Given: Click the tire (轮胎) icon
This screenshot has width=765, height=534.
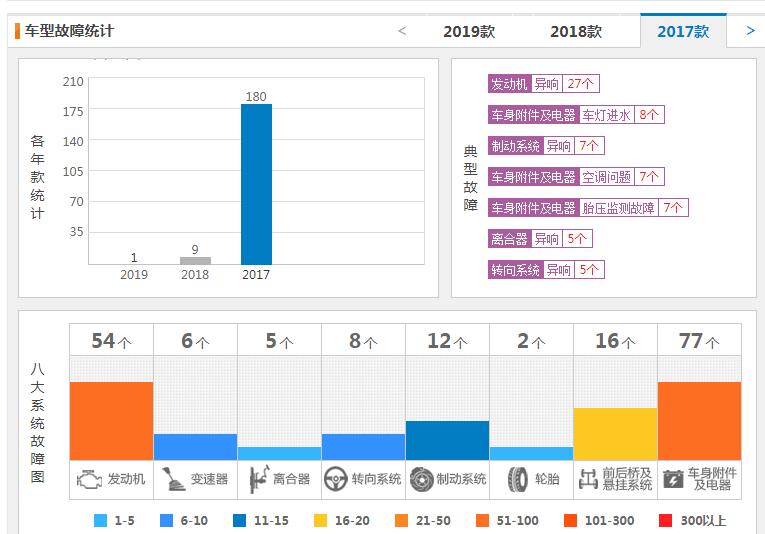Looking at the screenshot, I should (x=517, y=479).
